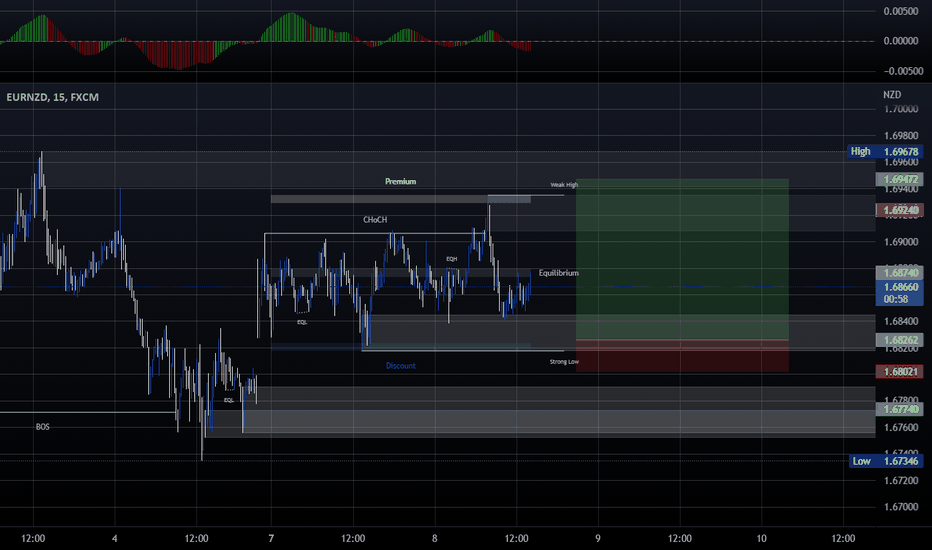Click the NZD currency label on price axis
The width and height of the screenshot is (932, 550).
click(x=892, y=95)
